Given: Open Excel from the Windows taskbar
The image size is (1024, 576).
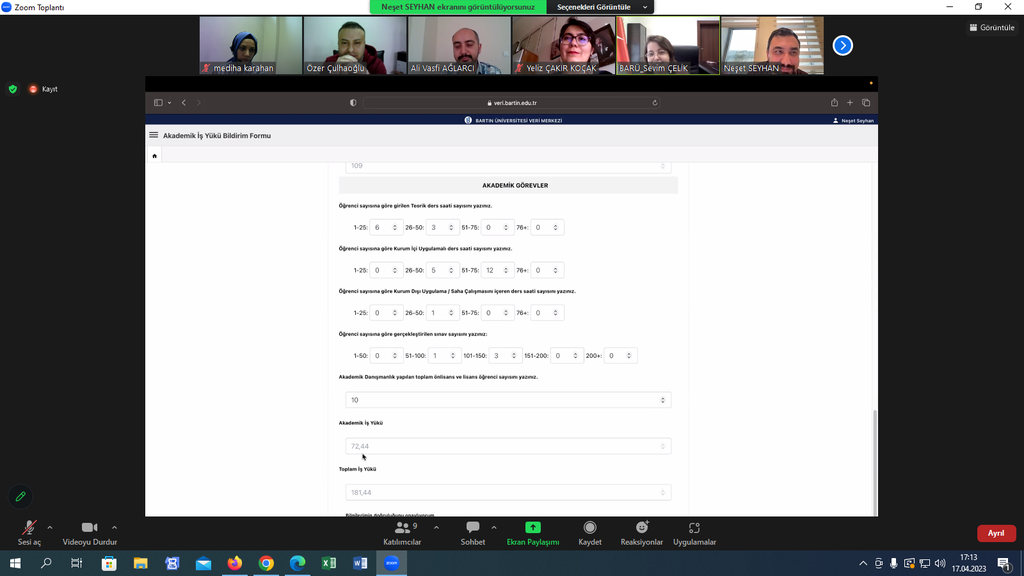Looking at the screenshot, I should [328, 564].
